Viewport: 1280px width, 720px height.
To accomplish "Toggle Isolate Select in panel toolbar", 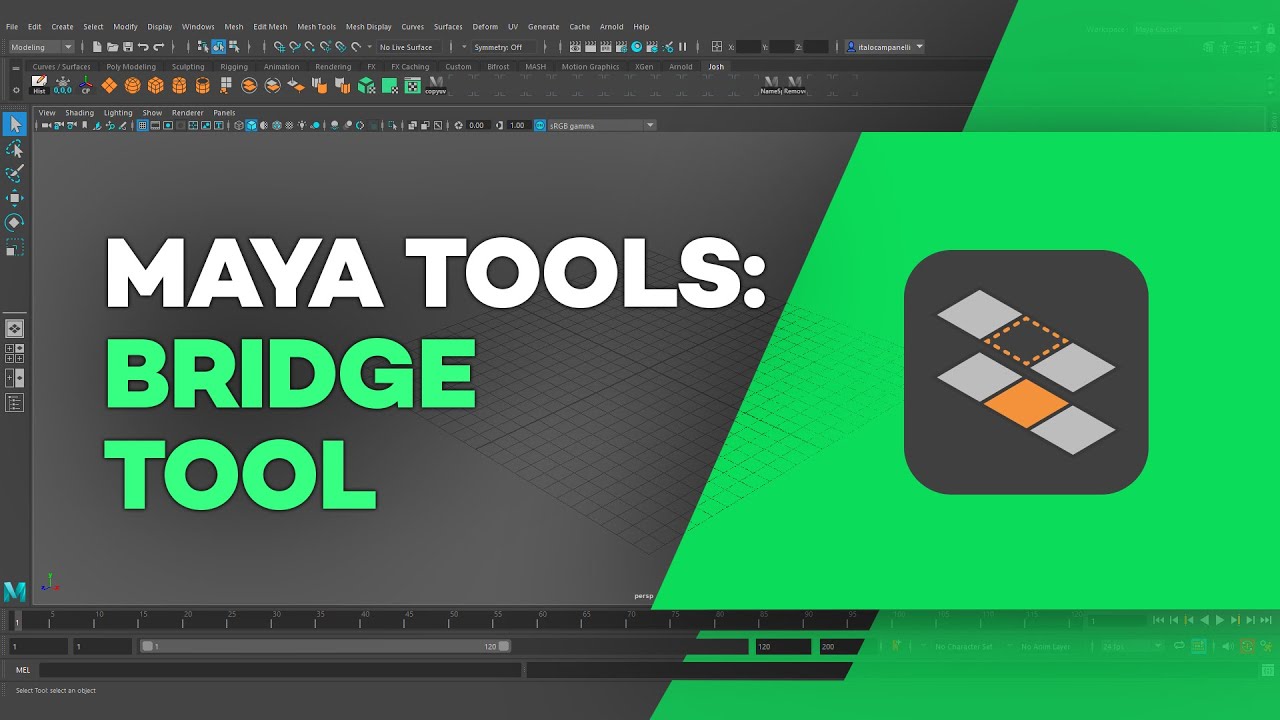I will click(392, 125).
